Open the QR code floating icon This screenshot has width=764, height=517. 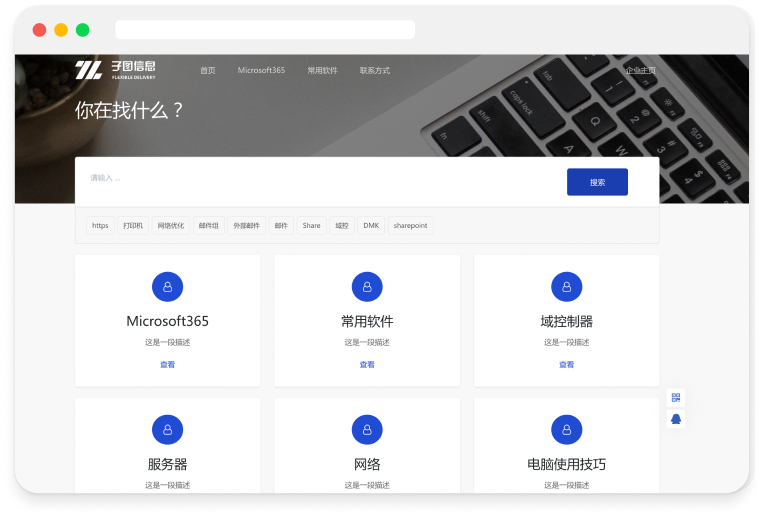coord(675,398)
